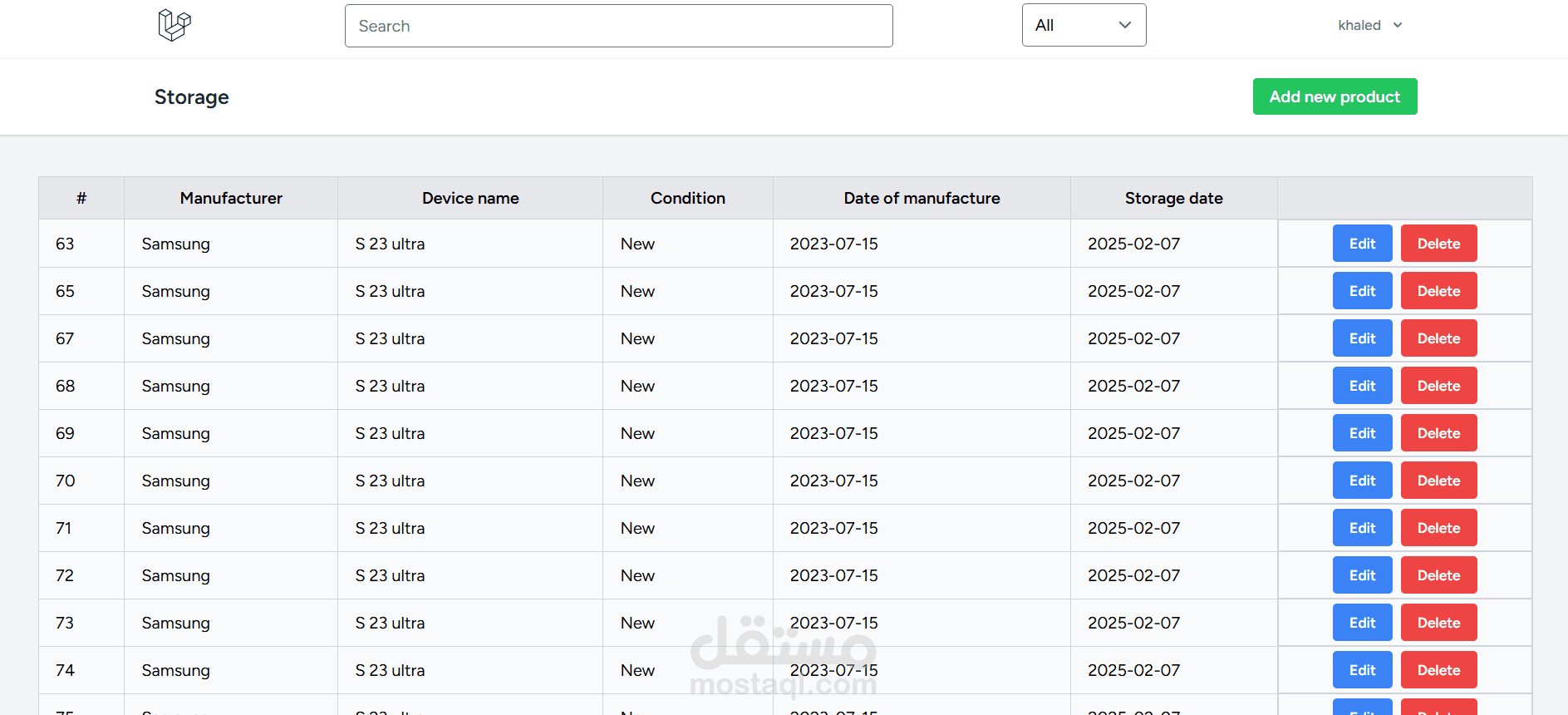Edit the product in row 72

pos(1362,575)
